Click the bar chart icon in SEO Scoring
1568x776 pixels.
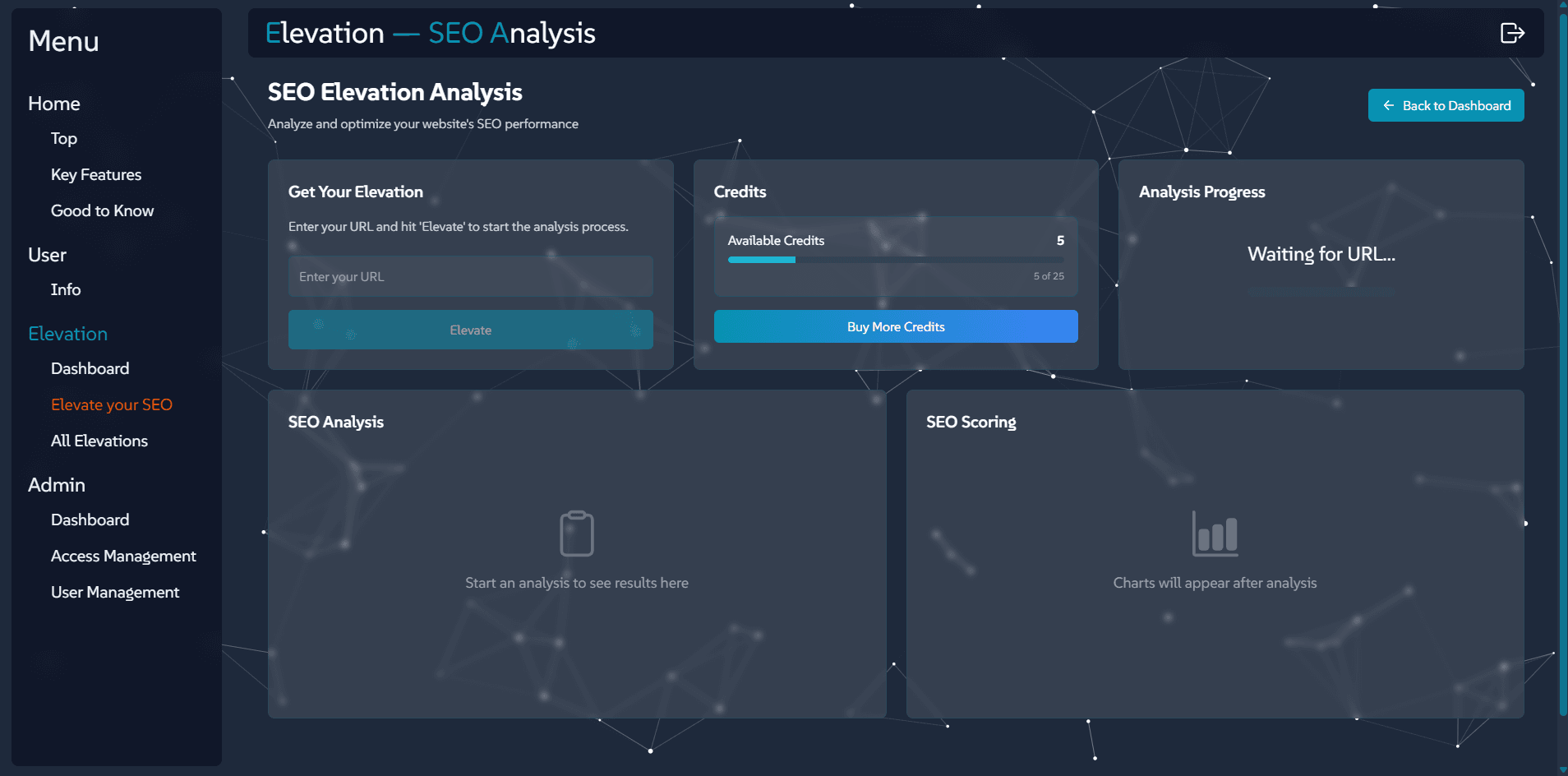tap(1215, 533)
